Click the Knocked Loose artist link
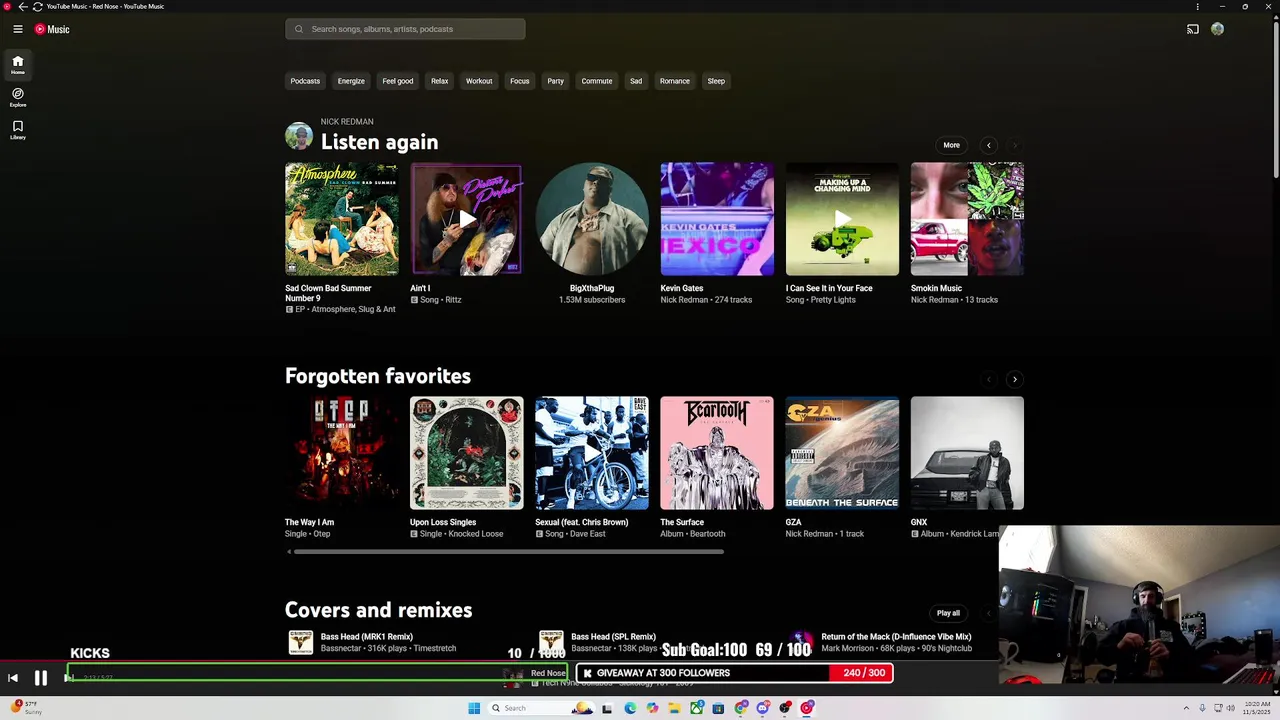Image resolution: width=1280 pixels, height=720 pixels. pos(475,534)
